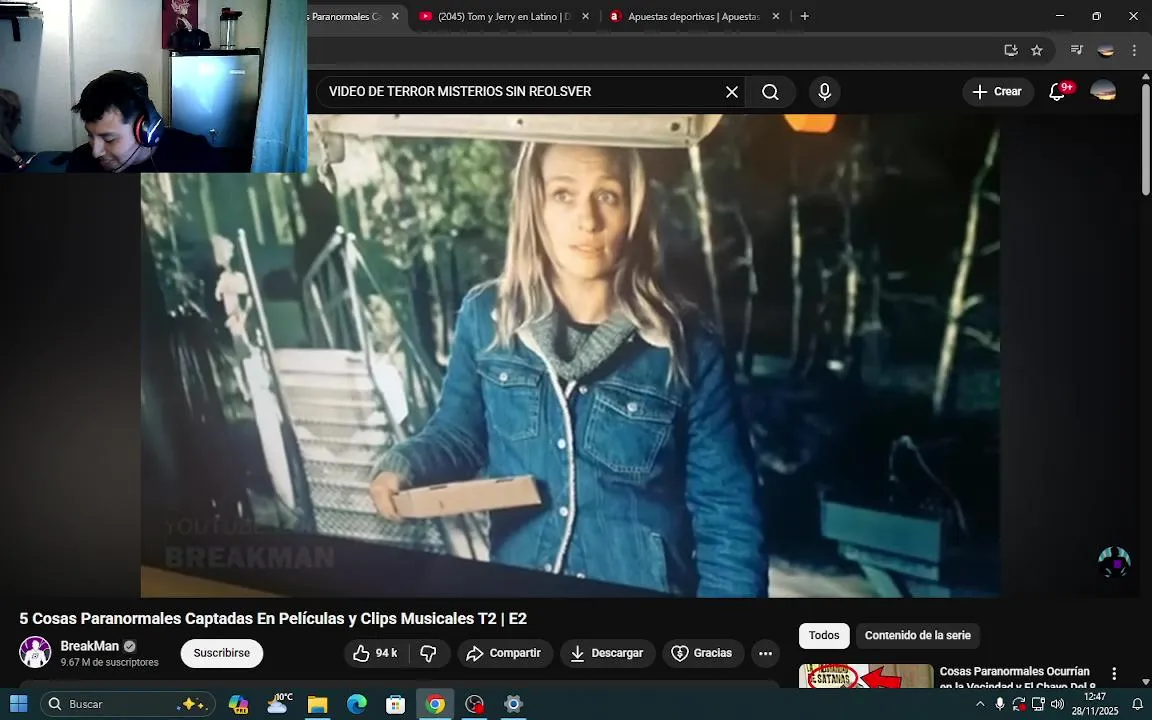Open more actions ellipsis under video
The image size is (1152, 720).
765,653
